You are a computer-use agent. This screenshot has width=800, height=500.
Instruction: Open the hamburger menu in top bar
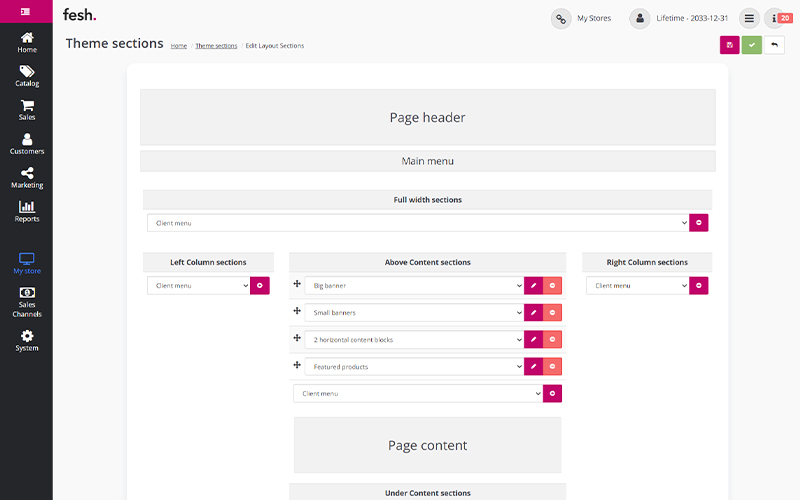[749, 18]
